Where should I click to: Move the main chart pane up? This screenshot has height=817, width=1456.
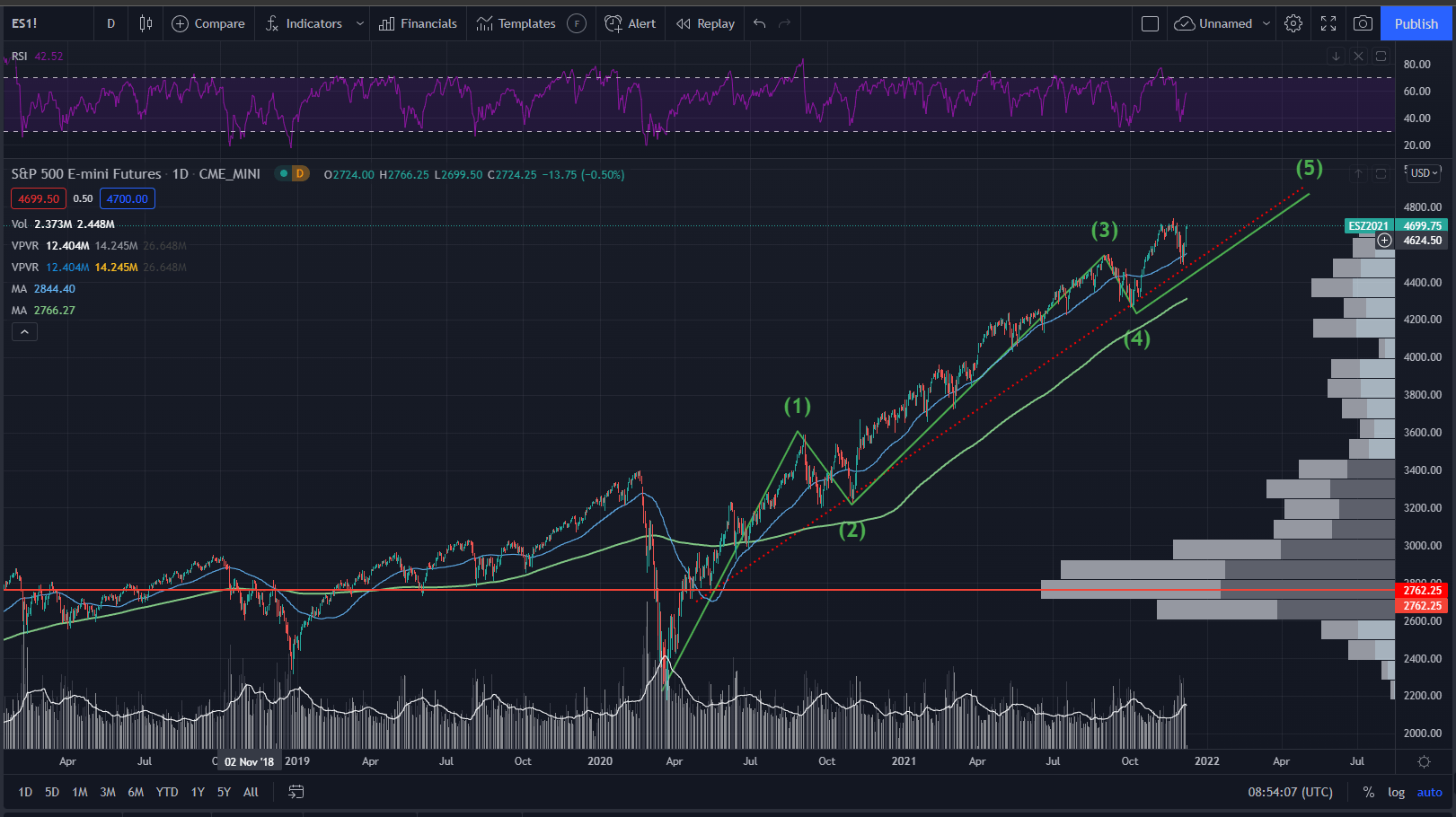[1358, 173]
